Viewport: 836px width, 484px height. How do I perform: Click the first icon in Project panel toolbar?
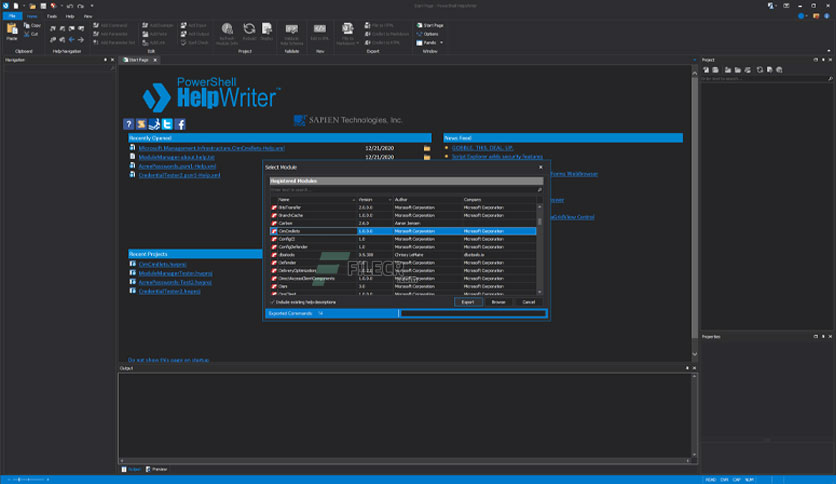[706, 70]
